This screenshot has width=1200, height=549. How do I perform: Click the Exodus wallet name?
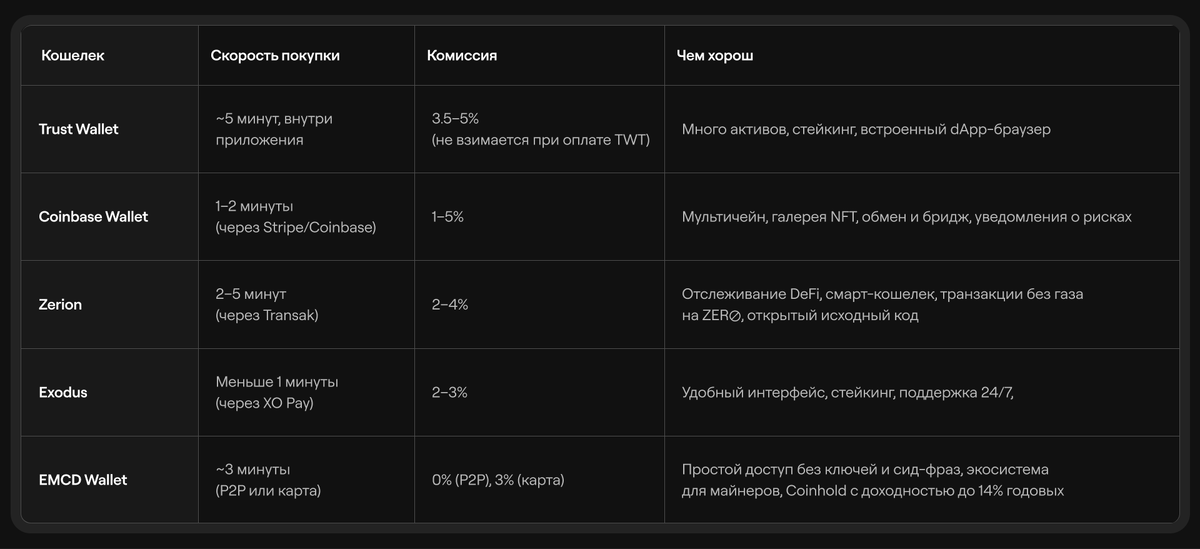click(63, 392)
